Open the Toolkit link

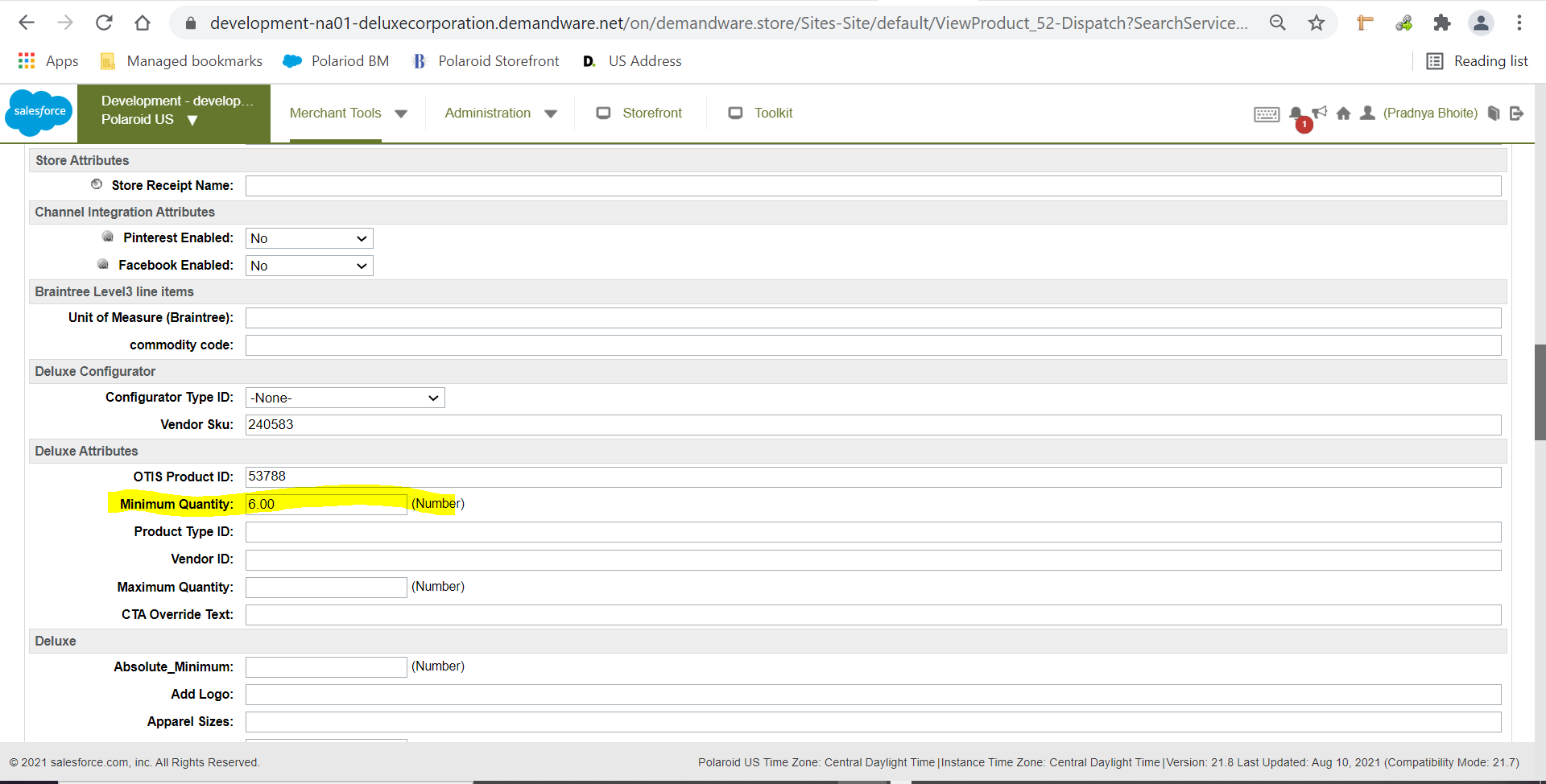click(773, 113)
